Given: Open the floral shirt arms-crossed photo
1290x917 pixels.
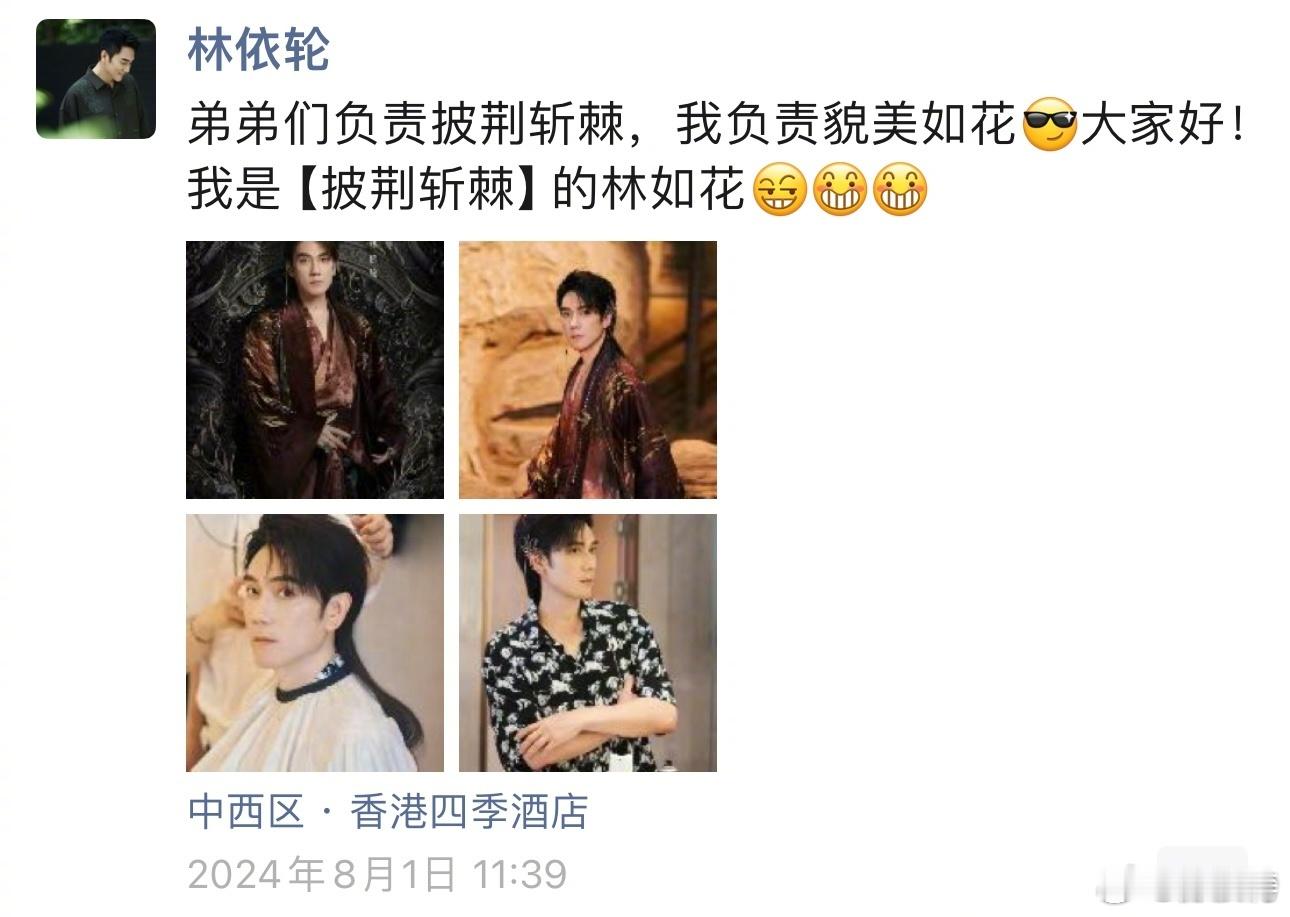Looking at the screenshot, I should (x=588, y=643).
